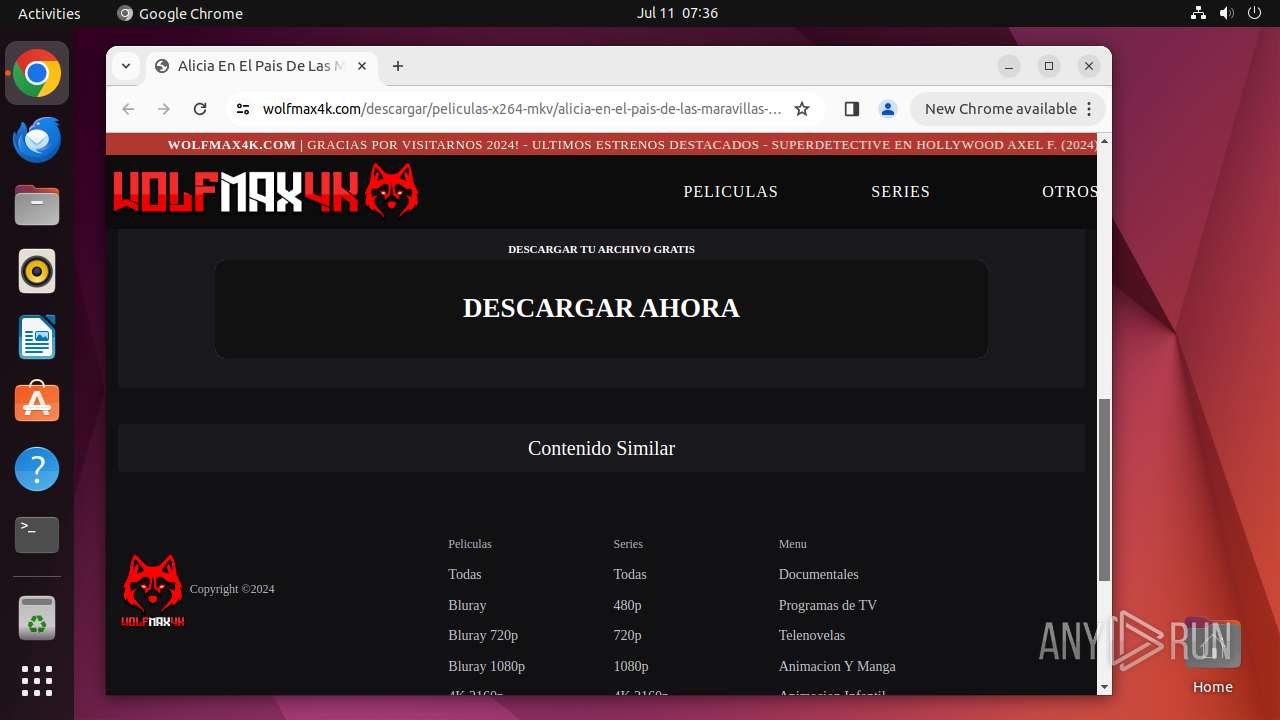Reload the current page

(200, 109)
